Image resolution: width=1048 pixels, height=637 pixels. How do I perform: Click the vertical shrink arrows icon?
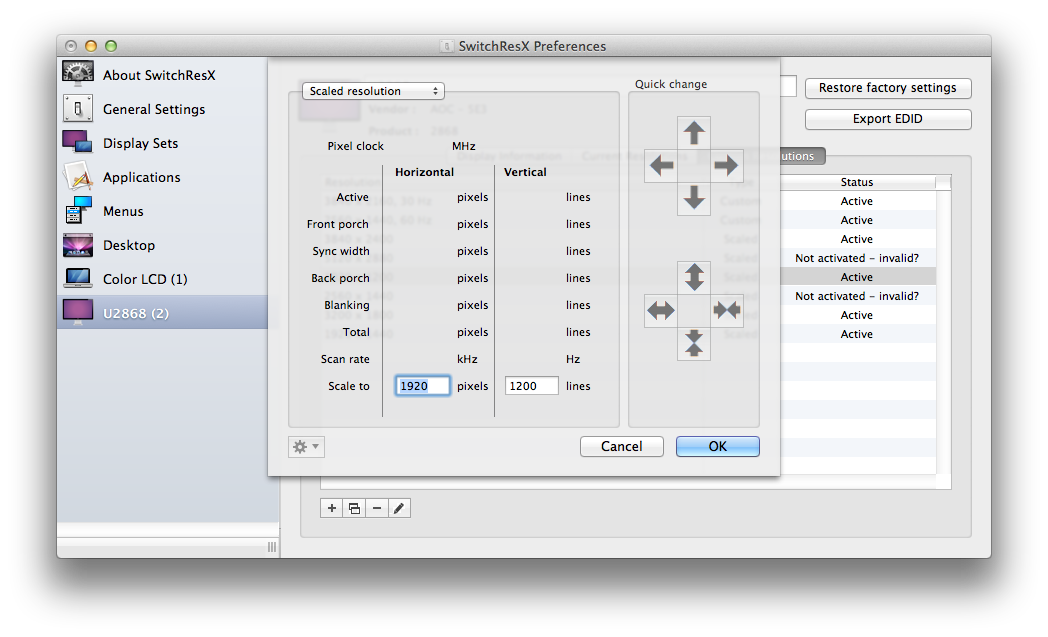coord(694,343)
